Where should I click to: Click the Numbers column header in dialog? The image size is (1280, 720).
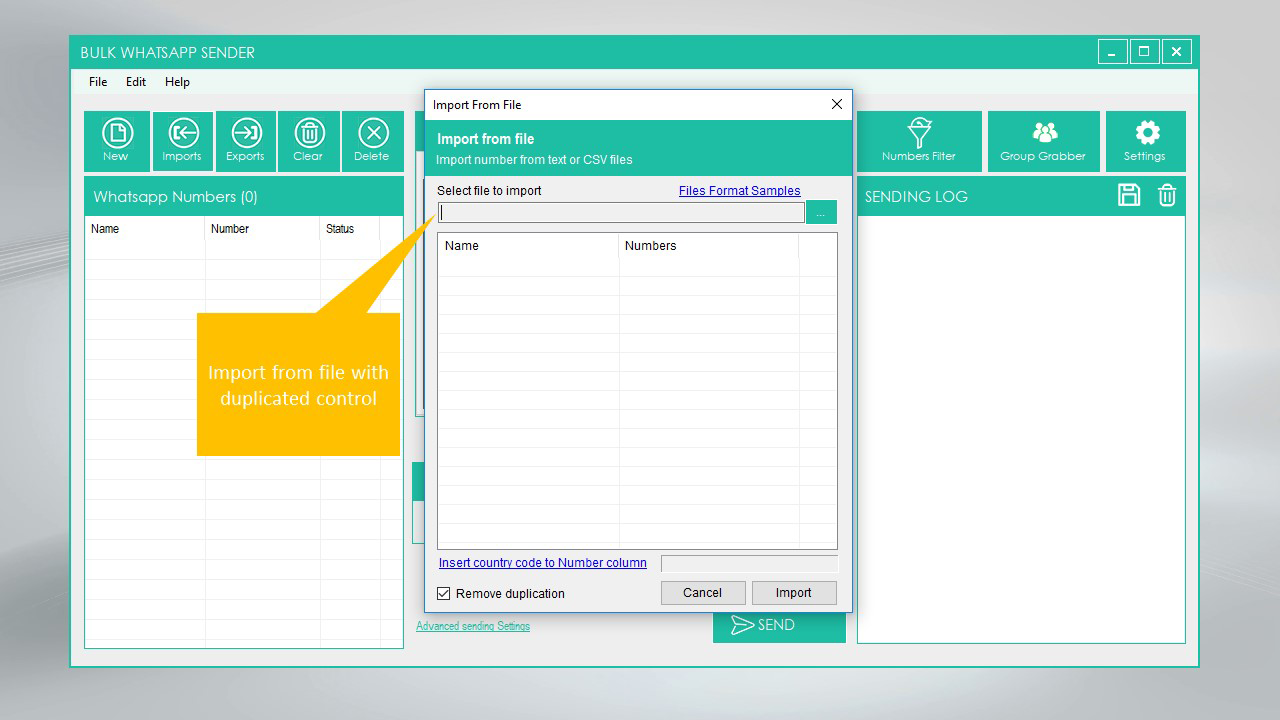click(x=709, y=246)
